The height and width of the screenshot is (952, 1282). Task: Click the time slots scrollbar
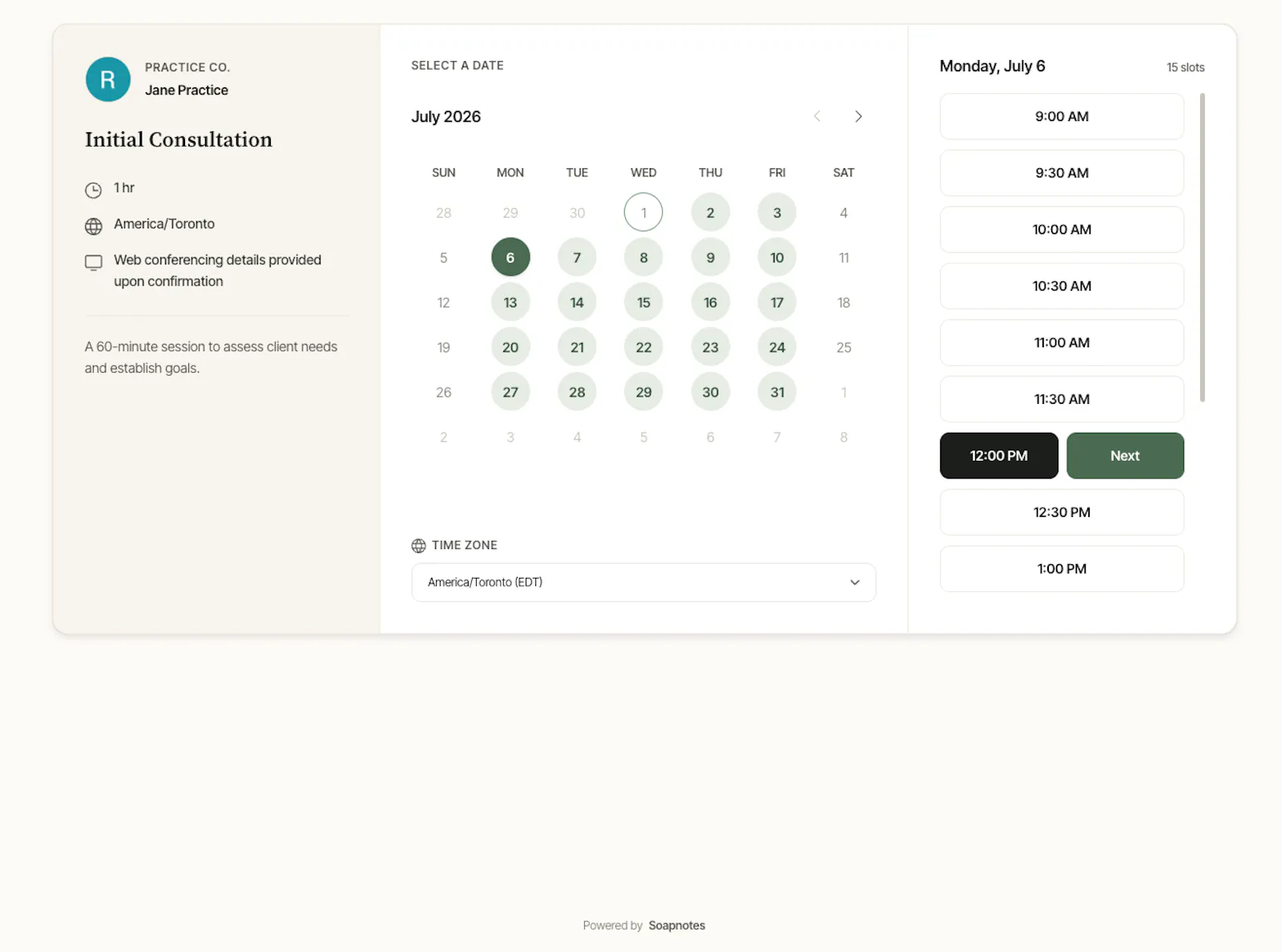pyautogui.click(x=1202, y=248)
